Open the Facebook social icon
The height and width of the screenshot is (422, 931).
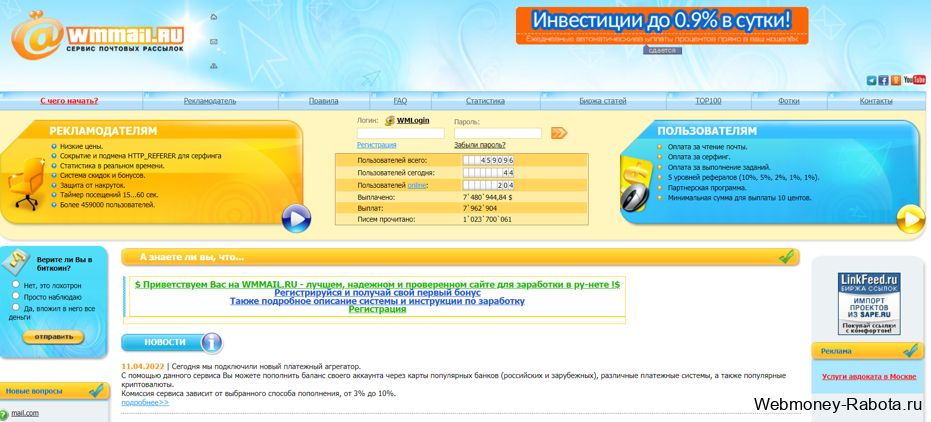(x=884, y=80)
